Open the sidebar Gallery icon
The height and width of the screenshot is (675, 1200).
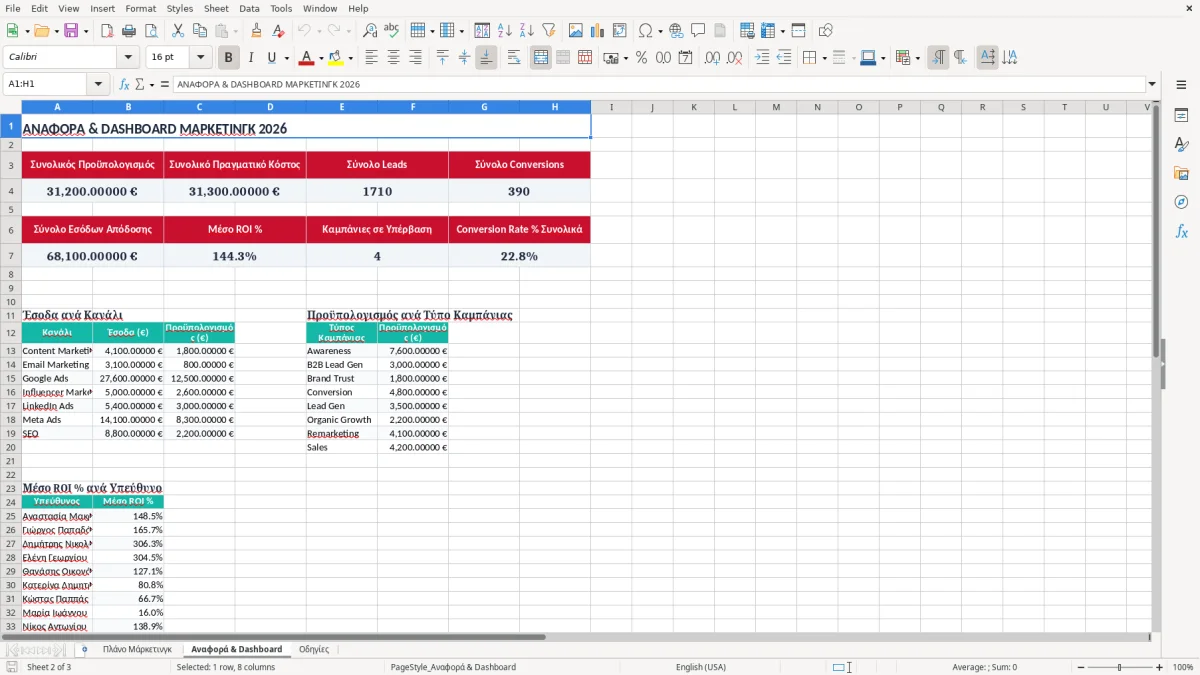click(1181, 174)
